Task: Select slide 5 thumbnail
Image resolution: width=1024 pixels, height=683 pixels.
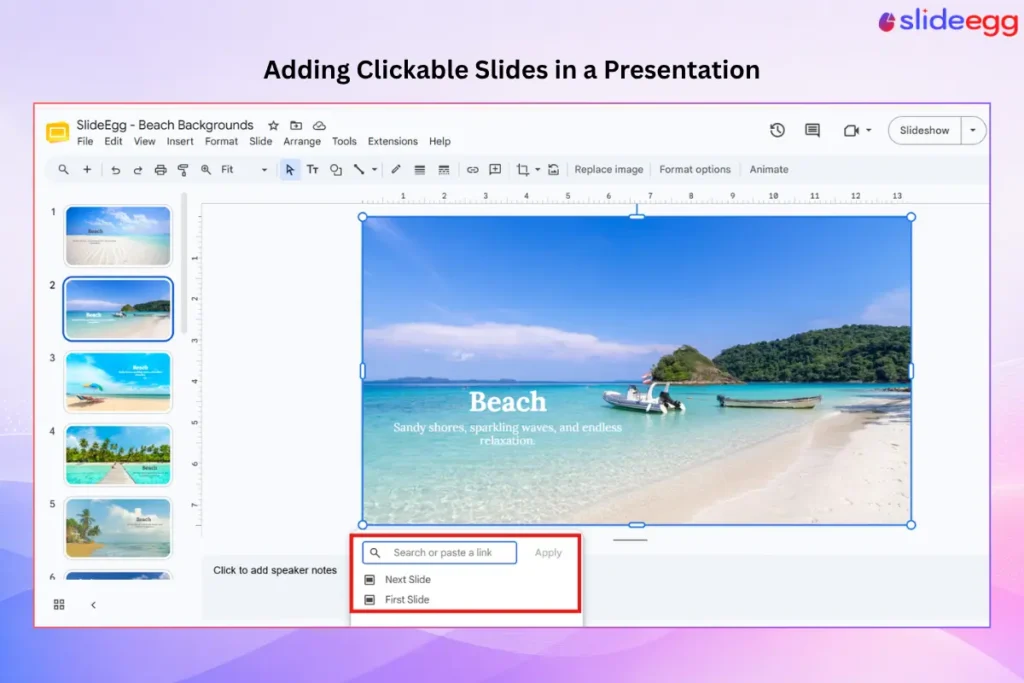Action: coord(118,528)
